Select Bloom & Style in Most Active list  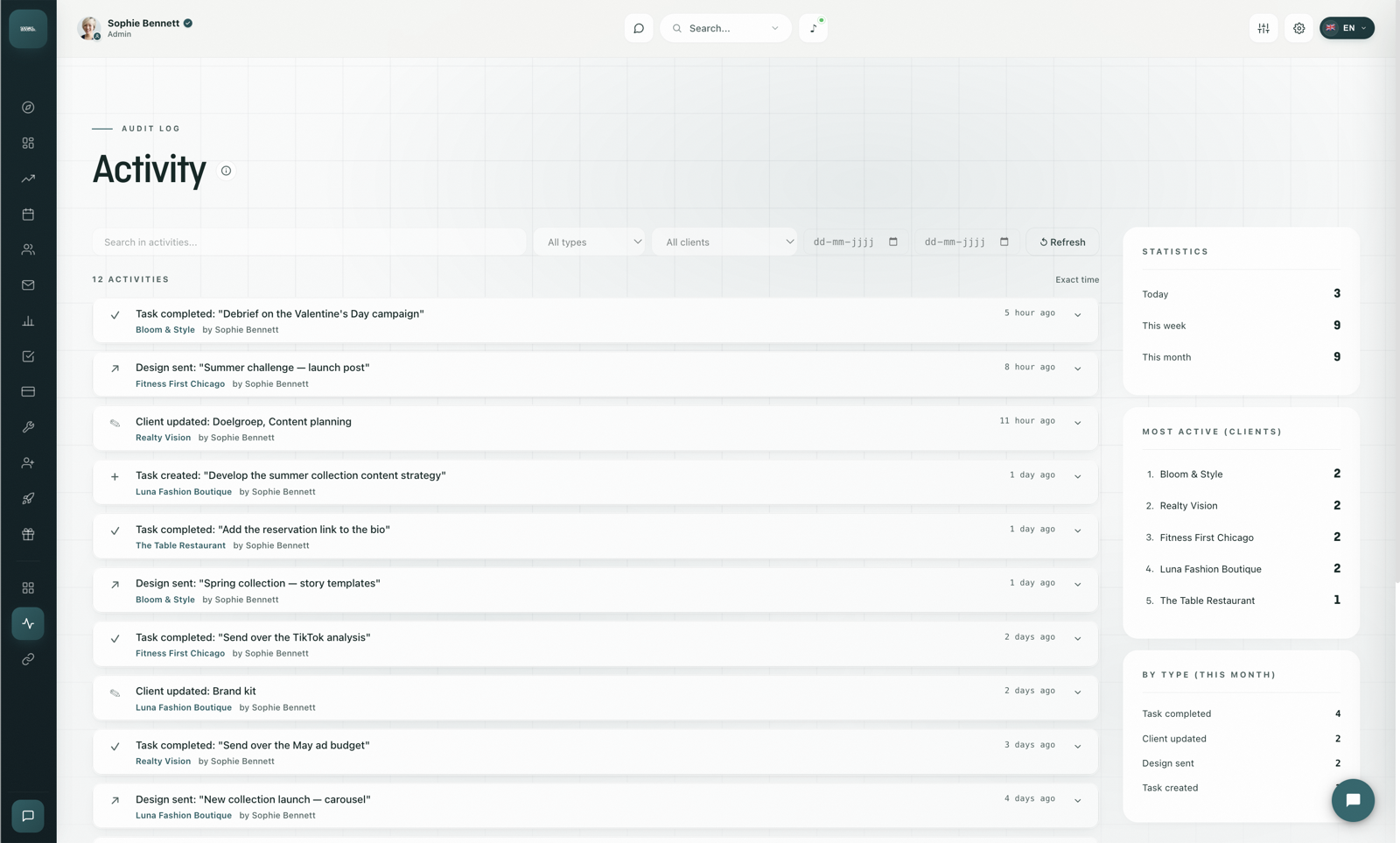pos(1241,474)
